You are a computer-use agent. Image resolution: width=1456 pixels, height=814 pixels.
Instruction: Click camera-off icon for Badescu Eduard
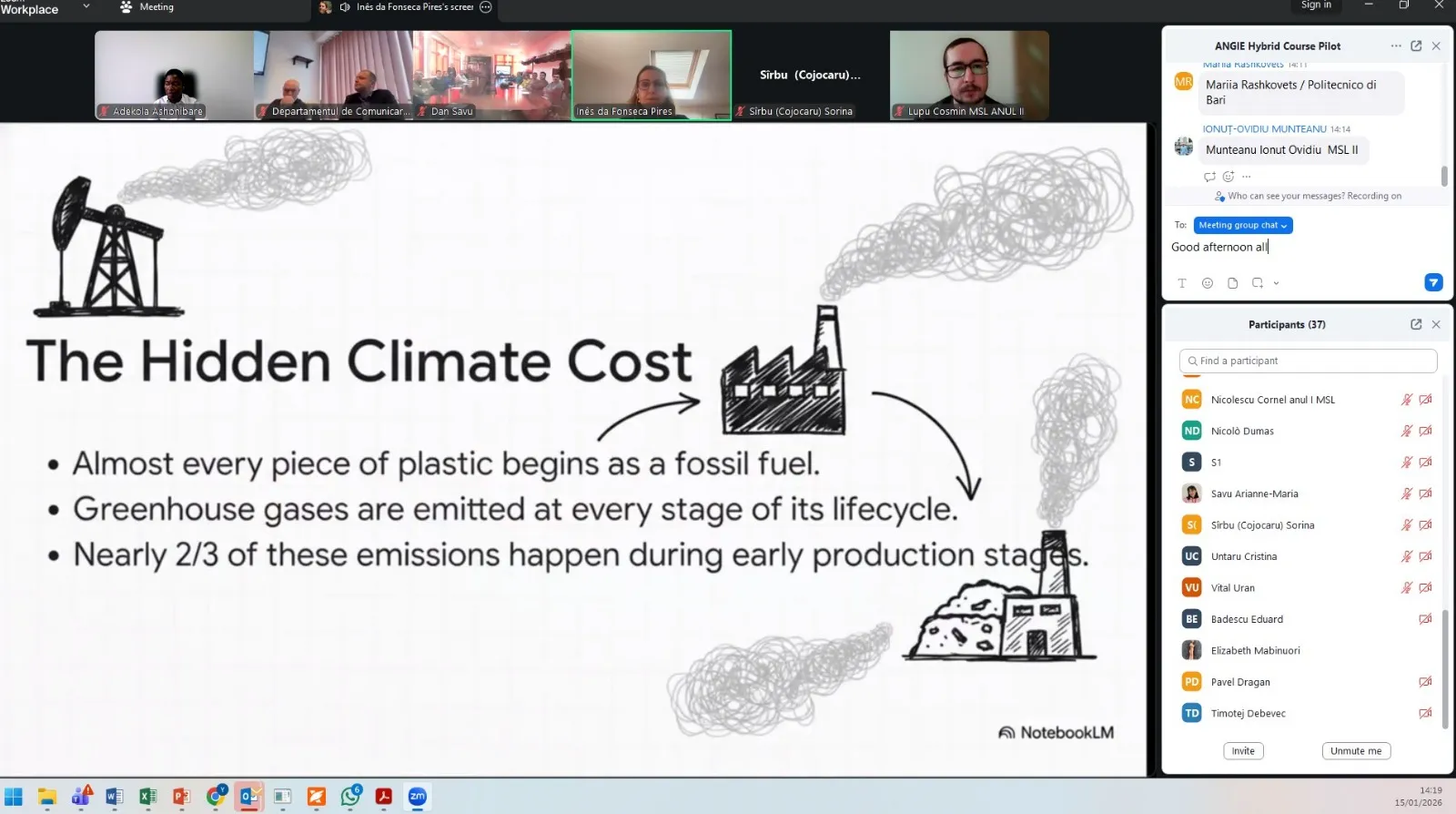click(1425, 619)
